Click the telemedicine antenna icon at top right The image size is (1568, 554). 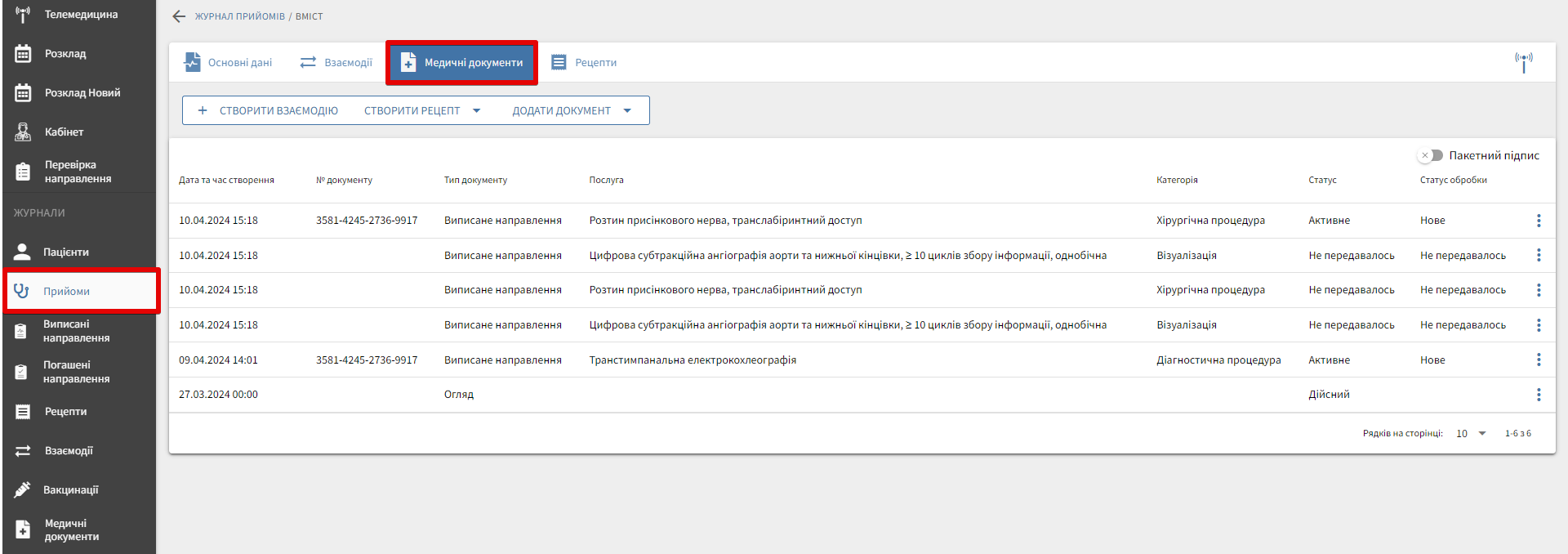[1523, 62]
